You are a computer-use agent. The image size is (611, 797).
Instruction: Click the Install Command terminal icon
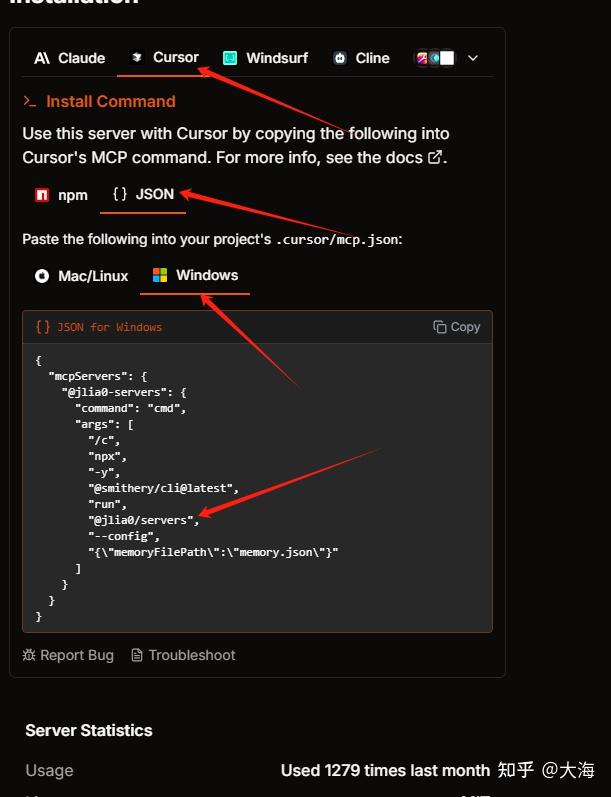pyautogui.click(x=30, y=101)
